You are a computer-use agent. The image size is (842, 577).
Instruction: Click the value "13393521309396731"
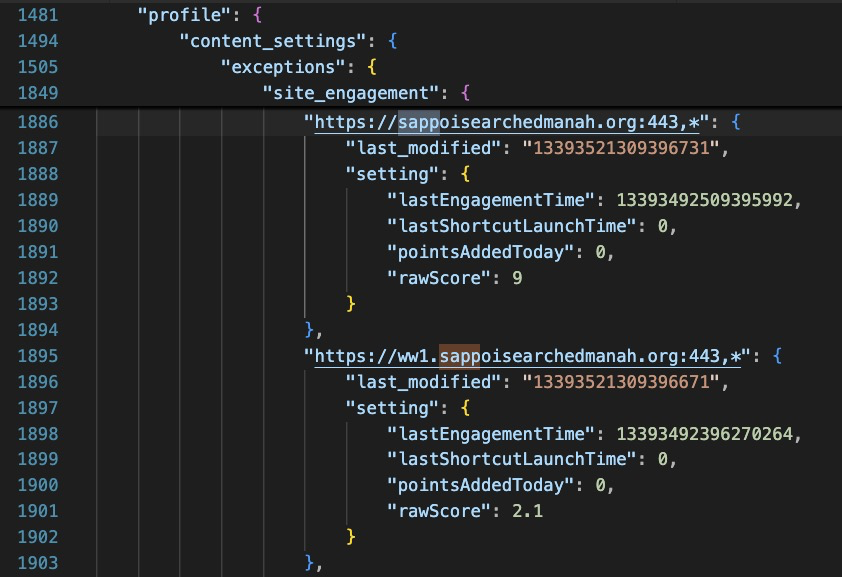pyautogui.click(x=621, y=148)
